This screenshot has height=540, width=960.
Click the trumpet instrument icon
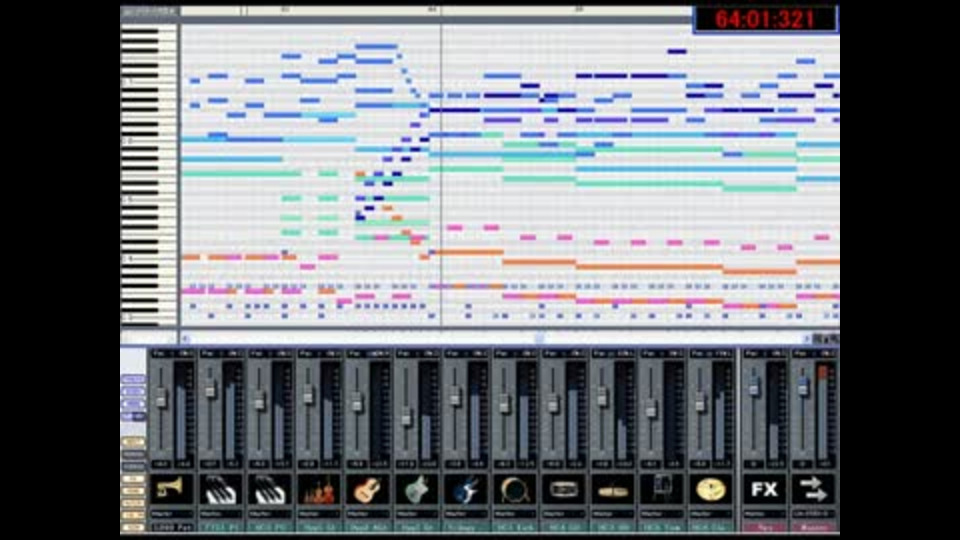tap(172, 490)
